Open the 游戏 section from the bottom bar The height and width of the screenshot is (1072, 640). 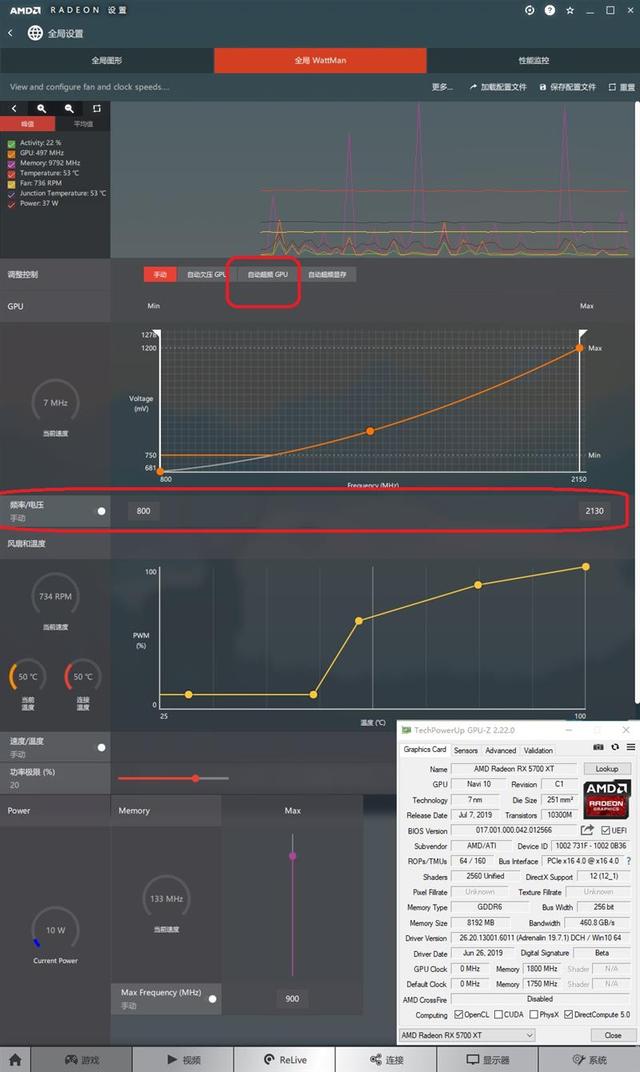coord(81,1059)
